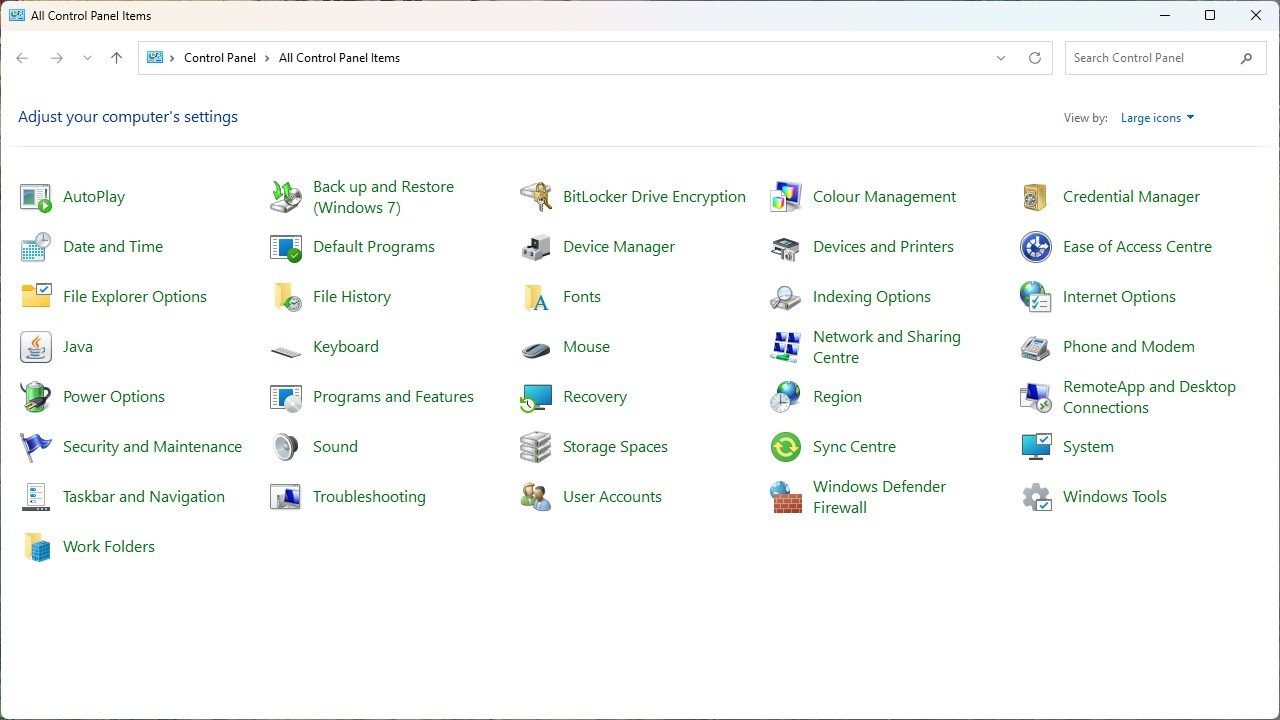This screenshot has width=1280, height=720.
Task: Open the Troubleshooting link text
Action: (x=369, y=497)
